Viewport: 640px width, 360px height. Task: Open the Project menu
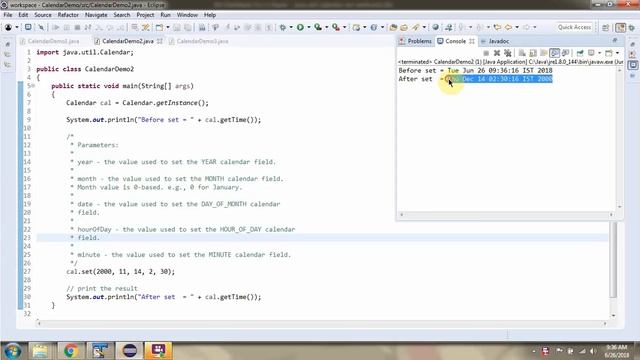point(145,15)
